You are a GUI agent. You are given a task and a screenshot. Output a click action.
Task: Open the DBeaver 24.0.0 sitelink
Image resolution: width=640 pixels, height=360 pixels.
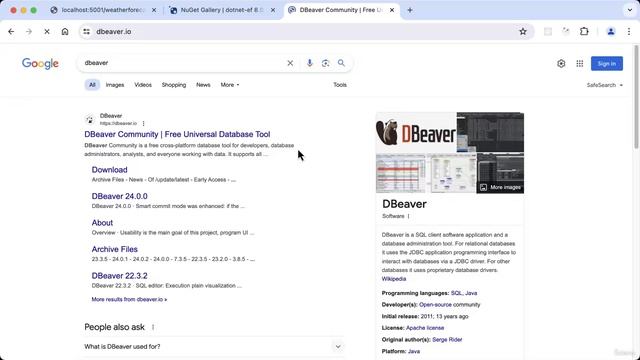(x=120, y=196)
